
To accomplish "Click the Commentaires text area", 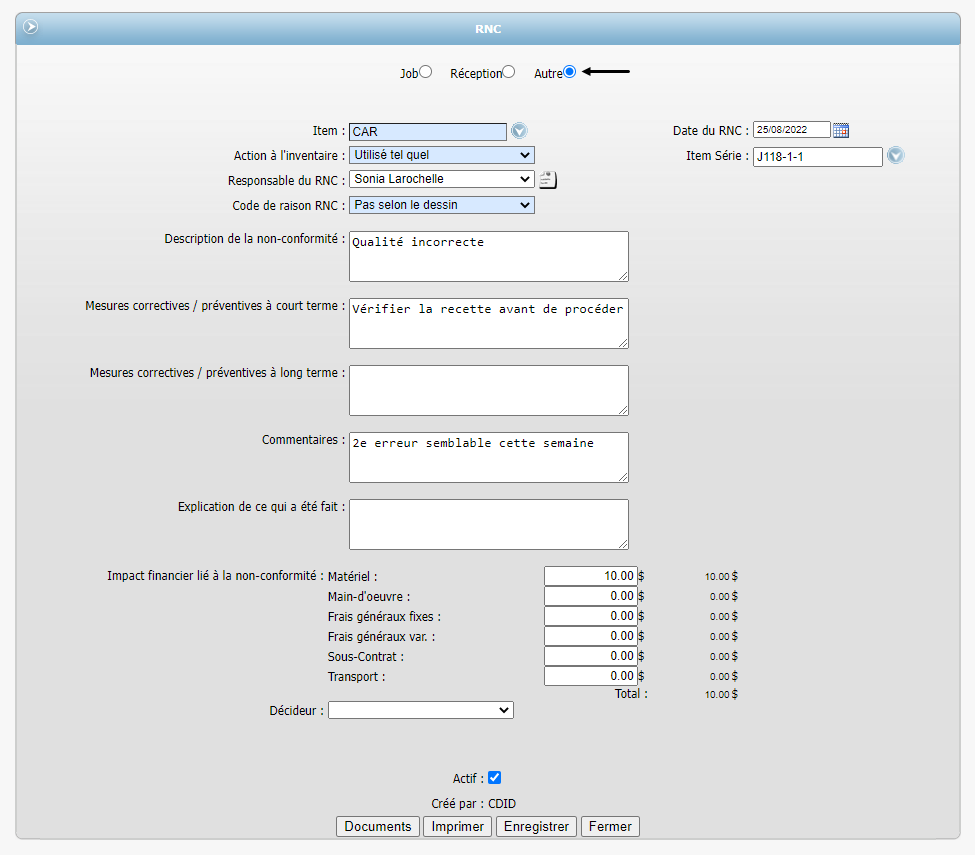I will [488, 457].
